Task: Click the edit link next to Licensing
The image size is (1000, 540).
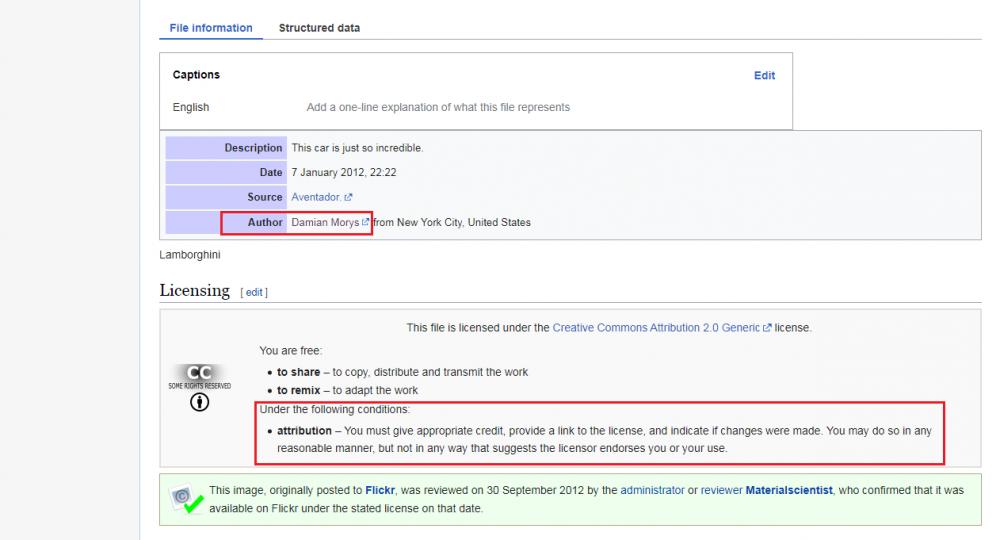Action: click(254, 292)
